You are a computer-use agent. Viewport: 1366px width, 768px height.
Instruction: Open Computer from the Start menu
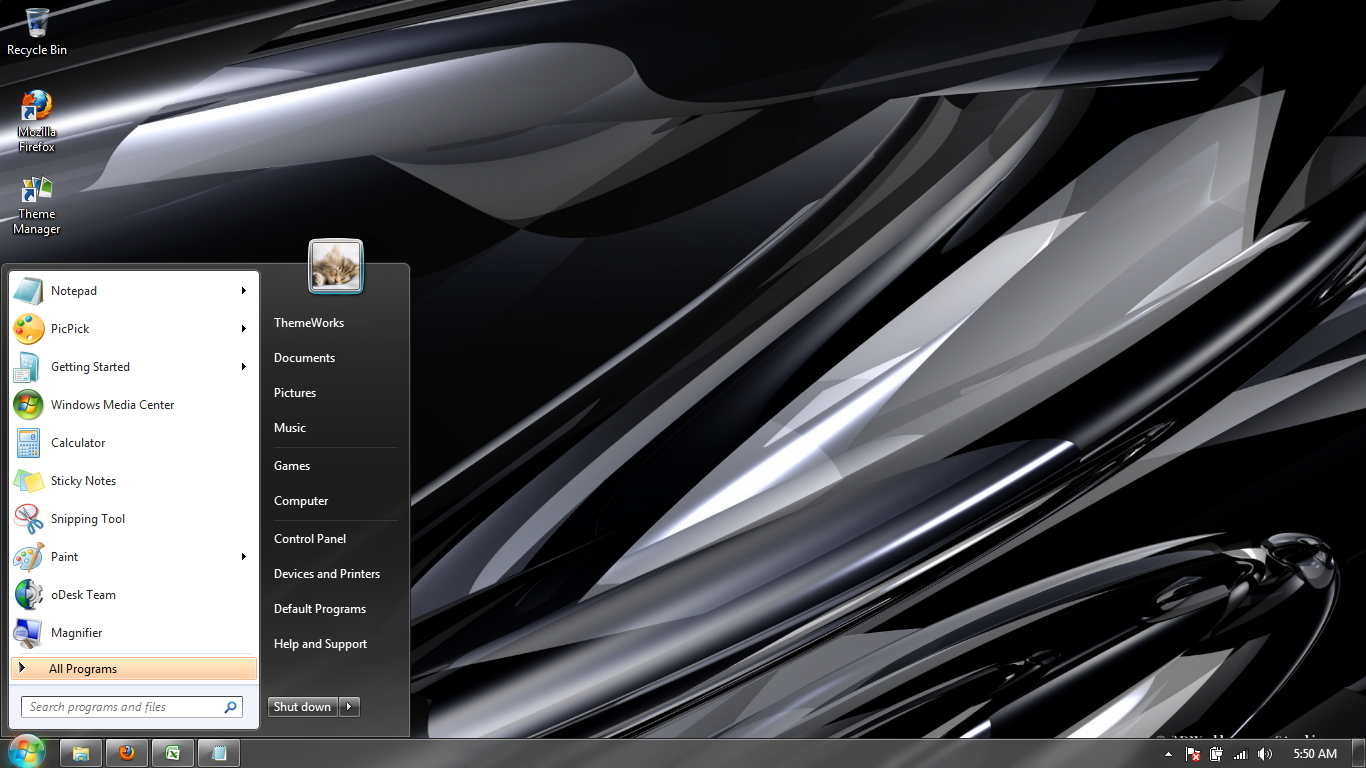301,501
